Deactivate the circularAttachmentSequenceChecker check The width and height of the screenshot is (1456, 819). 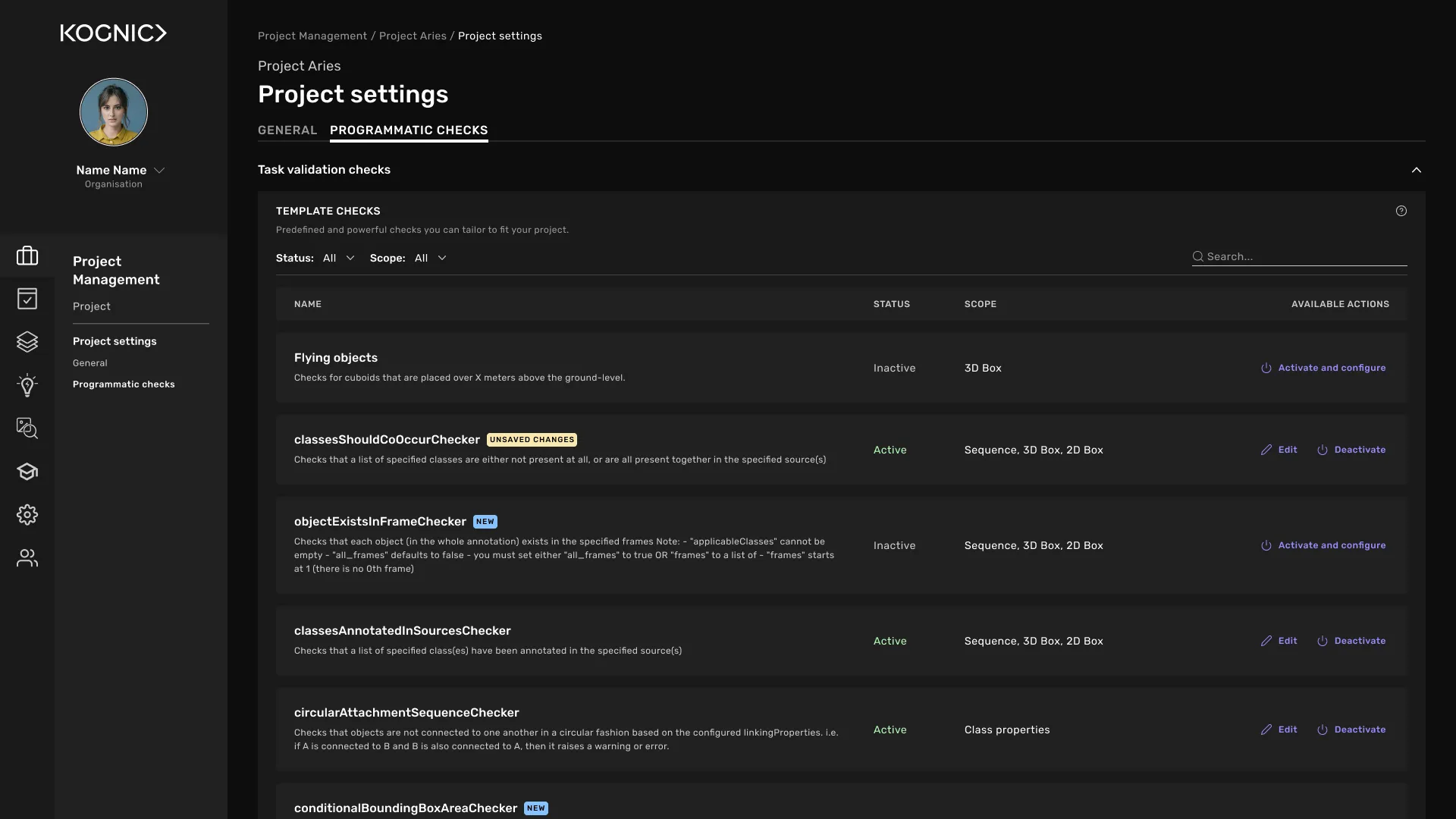click(1351, 730)
